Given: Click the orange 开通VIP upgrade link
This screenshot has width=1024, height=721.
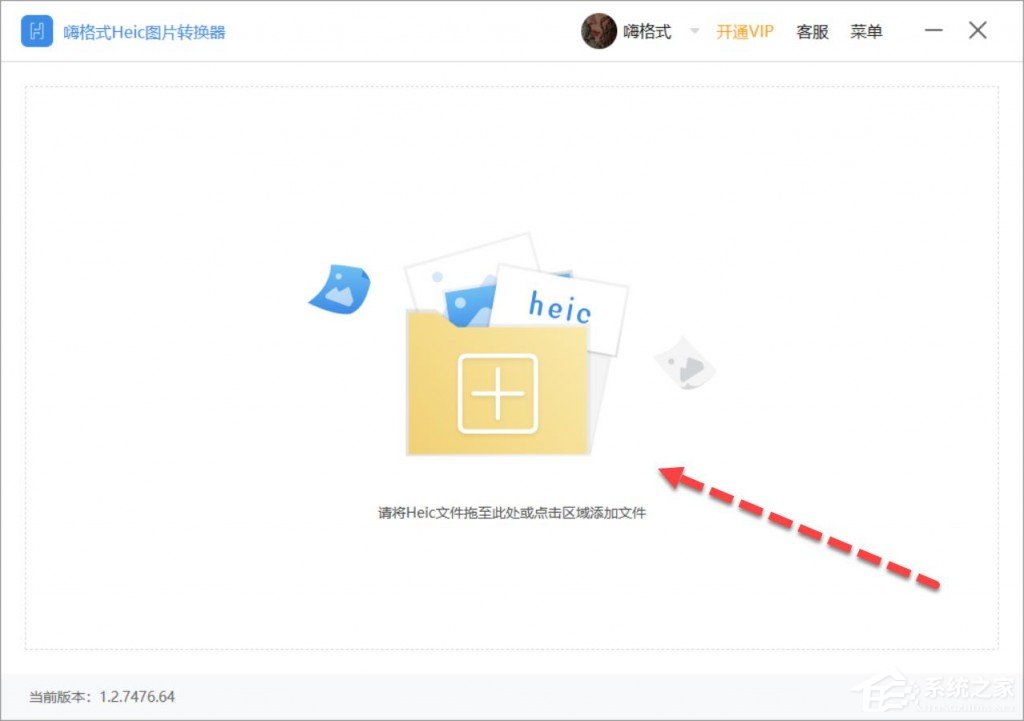Looking at the screenshot, I should tap(743, 31).
